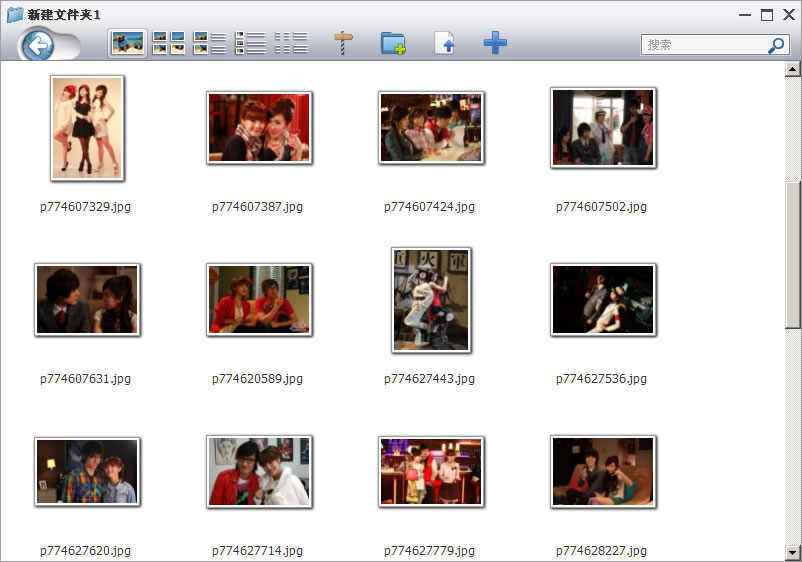This screenshot has height=562, width=802.
Task: Select thumbnail of p774607329.jpg
Action: [x=87, y=128]
